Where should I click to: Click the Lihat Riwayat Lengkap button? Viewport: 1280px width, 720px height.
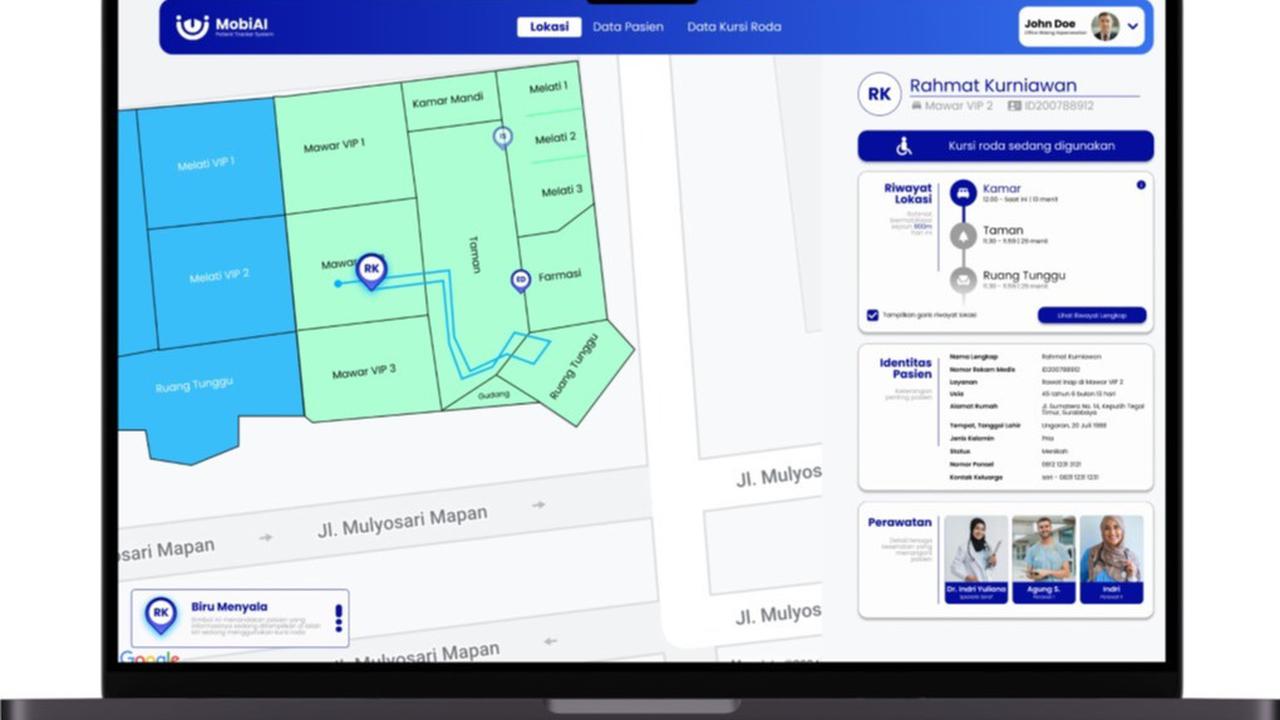(1092, 315)
